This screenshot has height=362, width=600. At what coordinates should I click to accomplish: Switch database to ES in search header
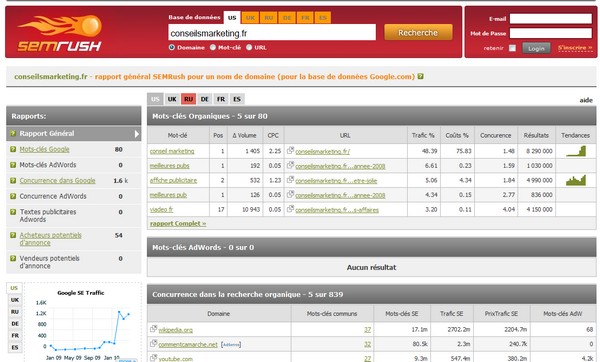tap(323, 18)
